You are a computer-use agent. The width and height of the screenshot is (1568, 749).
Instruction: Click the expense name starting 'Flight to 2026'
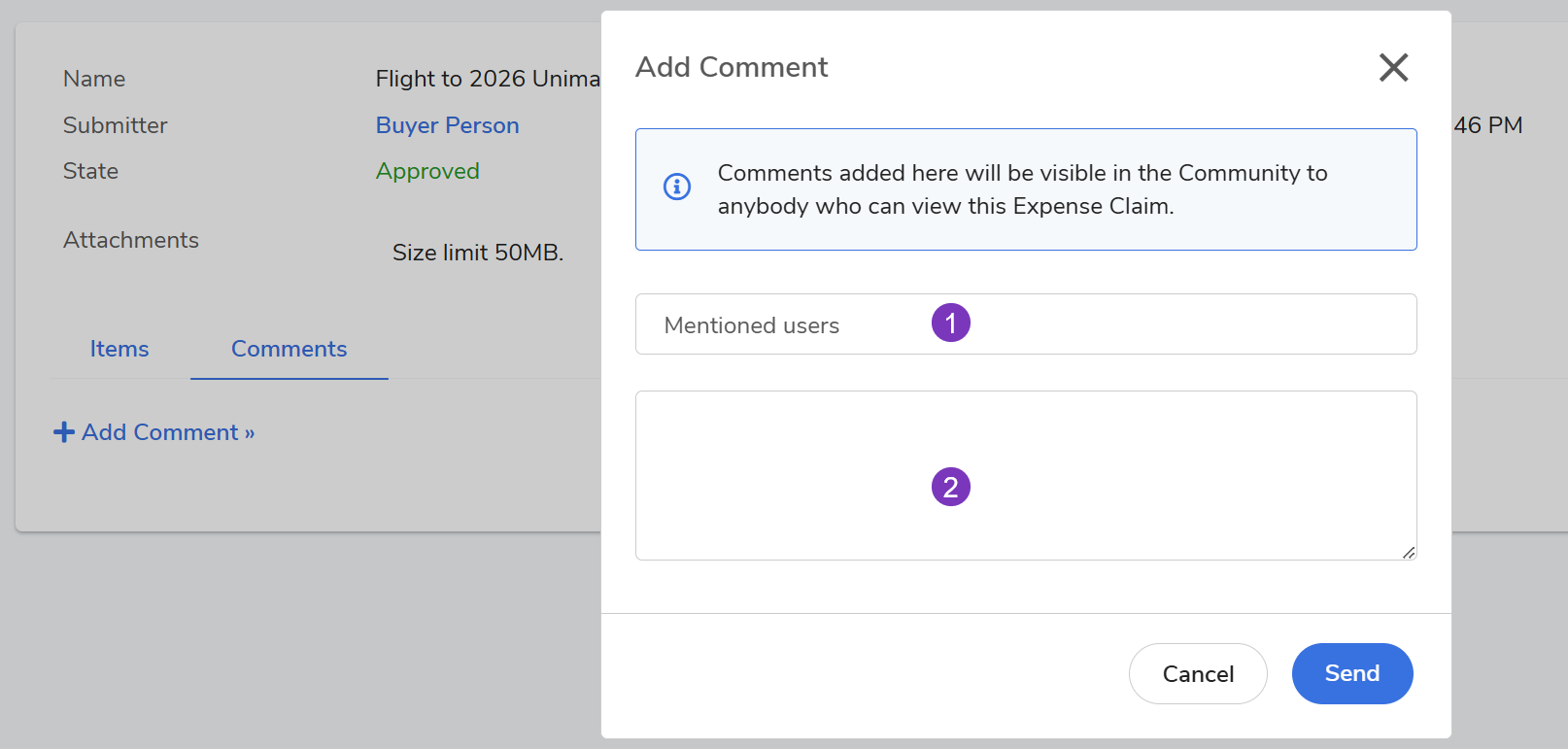(x=488, y=79)
